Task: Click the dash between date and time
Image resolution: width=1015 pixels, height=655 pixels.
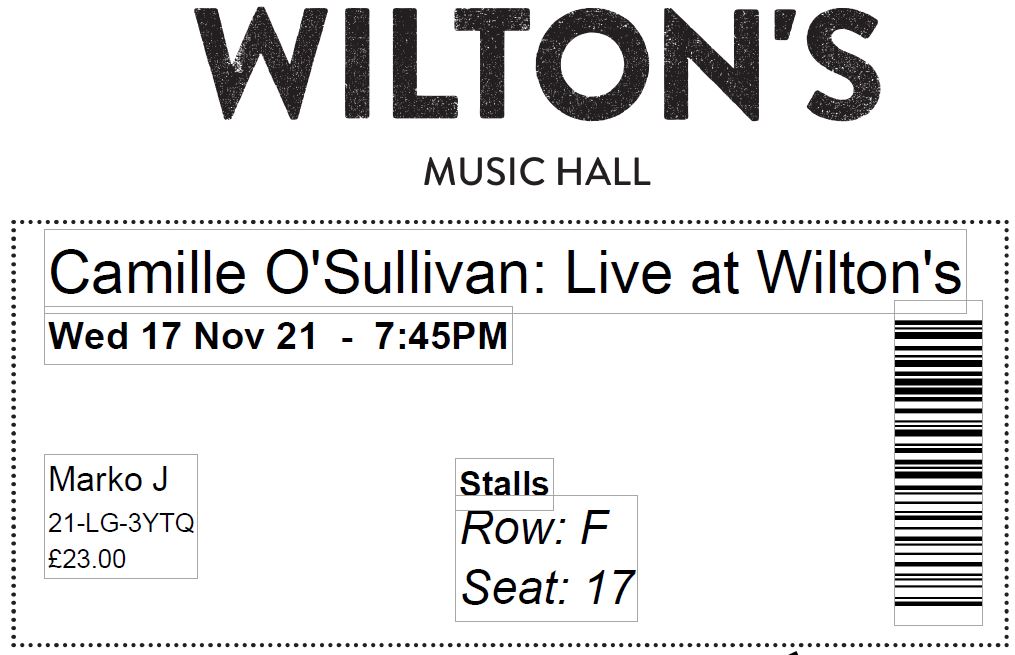Action: click(346, 338)
